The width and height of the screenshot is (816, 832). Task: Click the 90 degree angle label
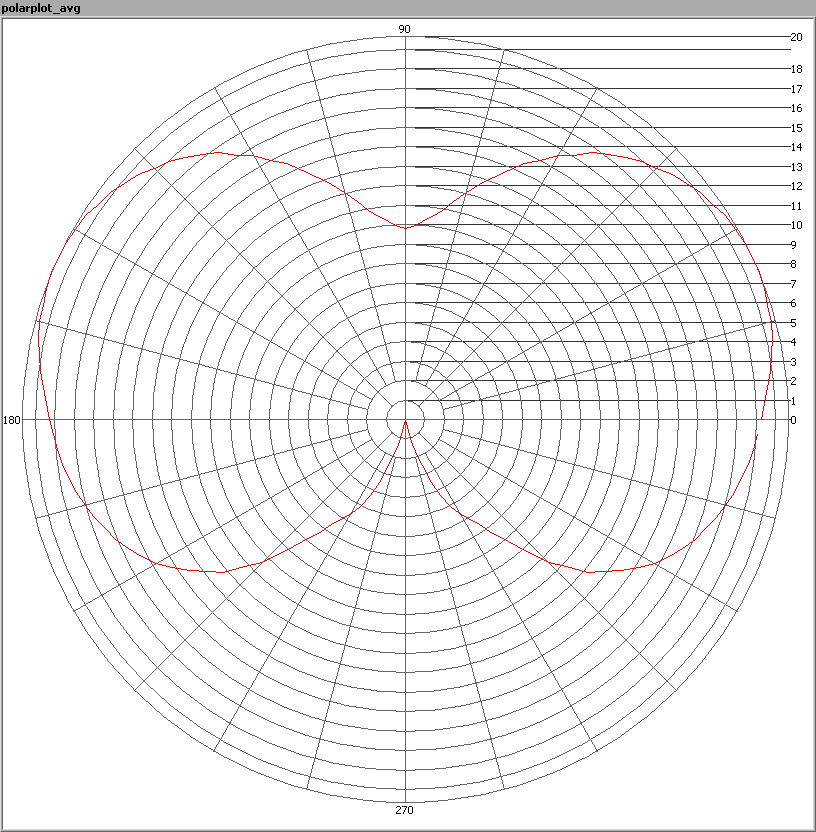pos(405,29)
